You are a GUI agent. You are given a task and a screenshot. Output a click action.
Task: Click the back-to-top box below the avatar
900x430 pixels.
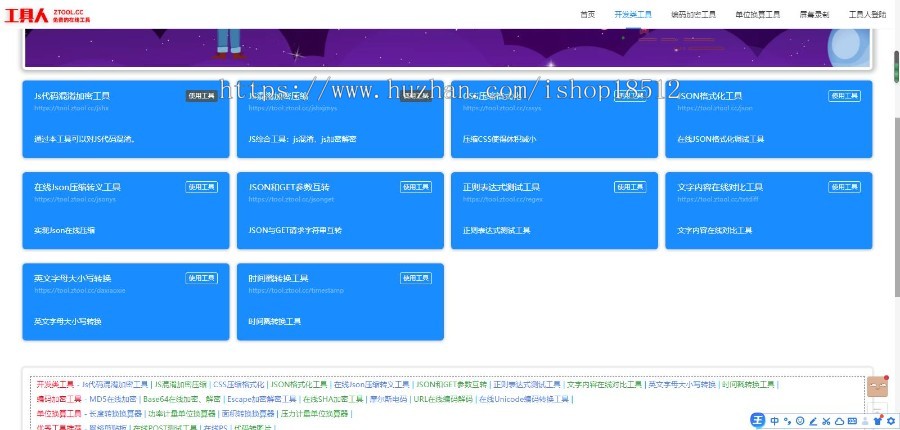click(x=877, y=407)
